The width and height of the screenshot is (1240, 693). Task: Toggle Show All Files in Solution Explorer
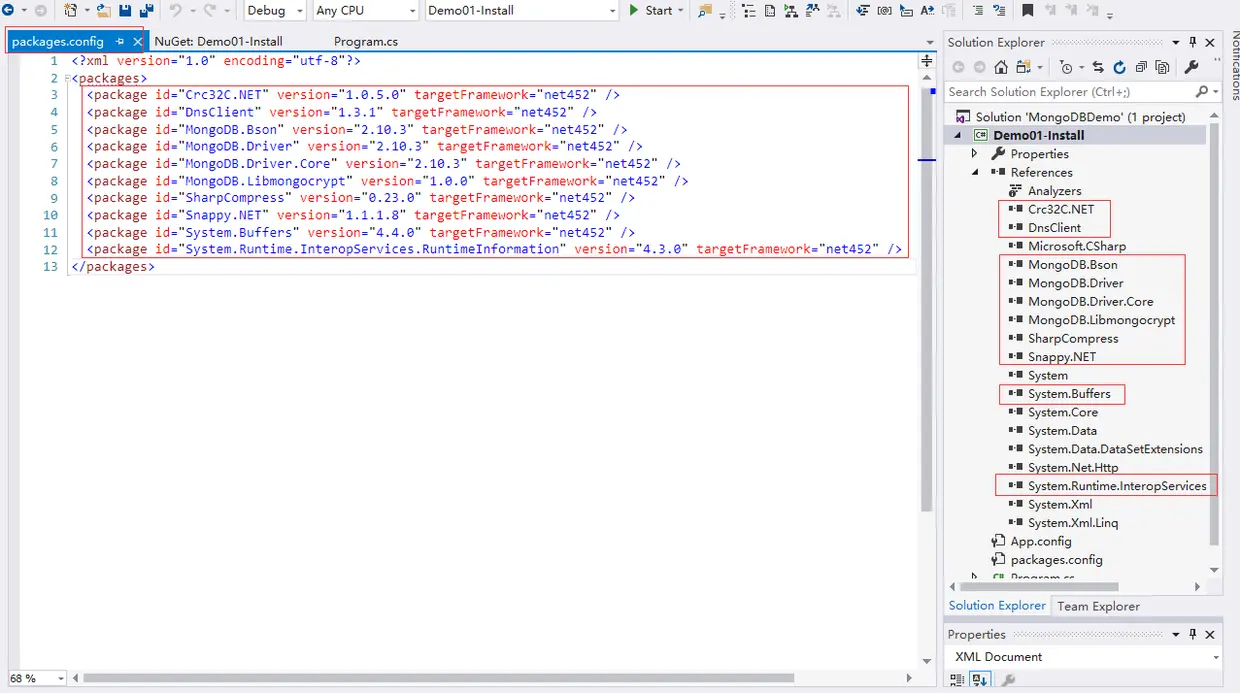pos(1162,67)
